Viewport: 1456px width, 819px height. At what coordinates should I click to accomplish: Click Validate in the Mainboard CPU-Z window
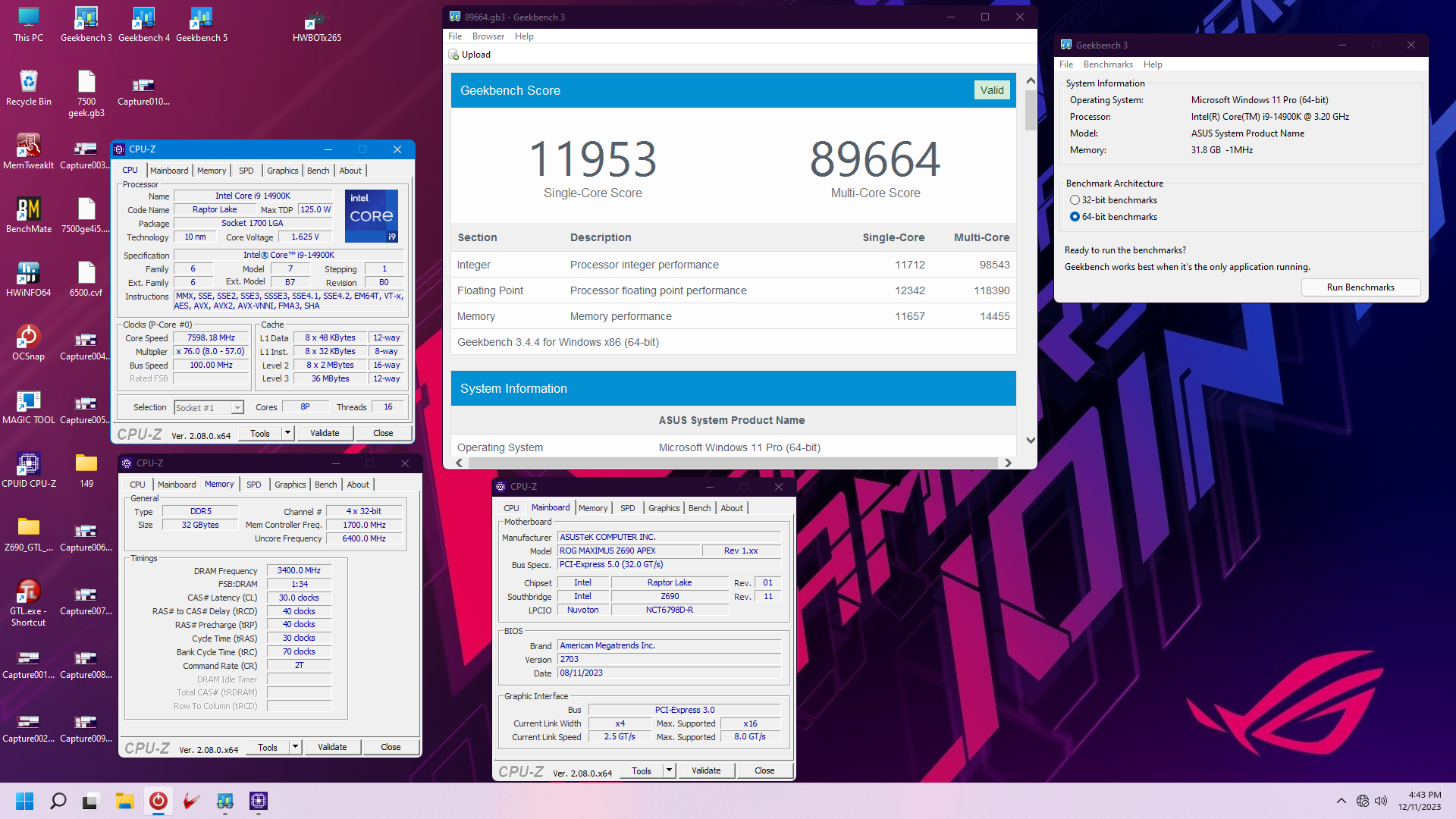coord(706,770)
